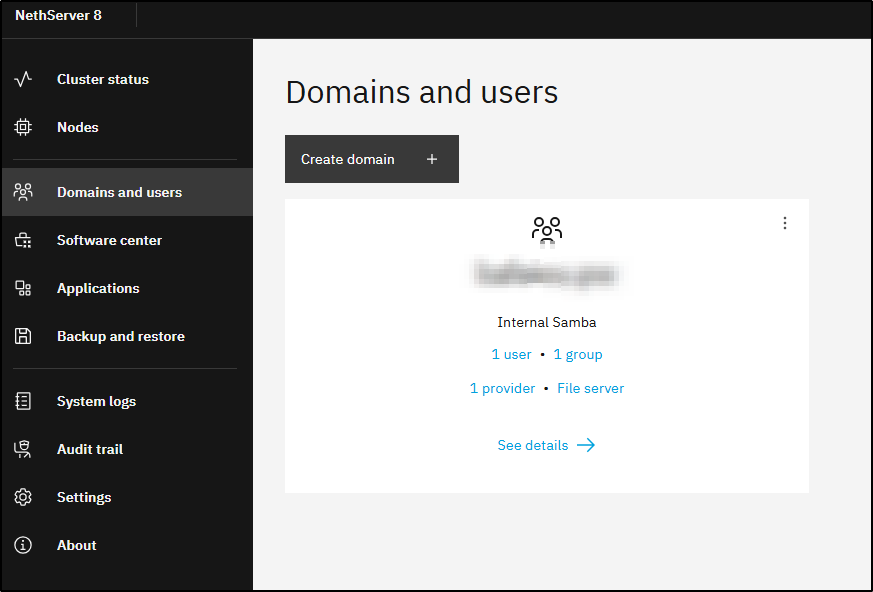Navigate to Applications
The height and width of the screenshot is (592, 873).
pos(127,288)
